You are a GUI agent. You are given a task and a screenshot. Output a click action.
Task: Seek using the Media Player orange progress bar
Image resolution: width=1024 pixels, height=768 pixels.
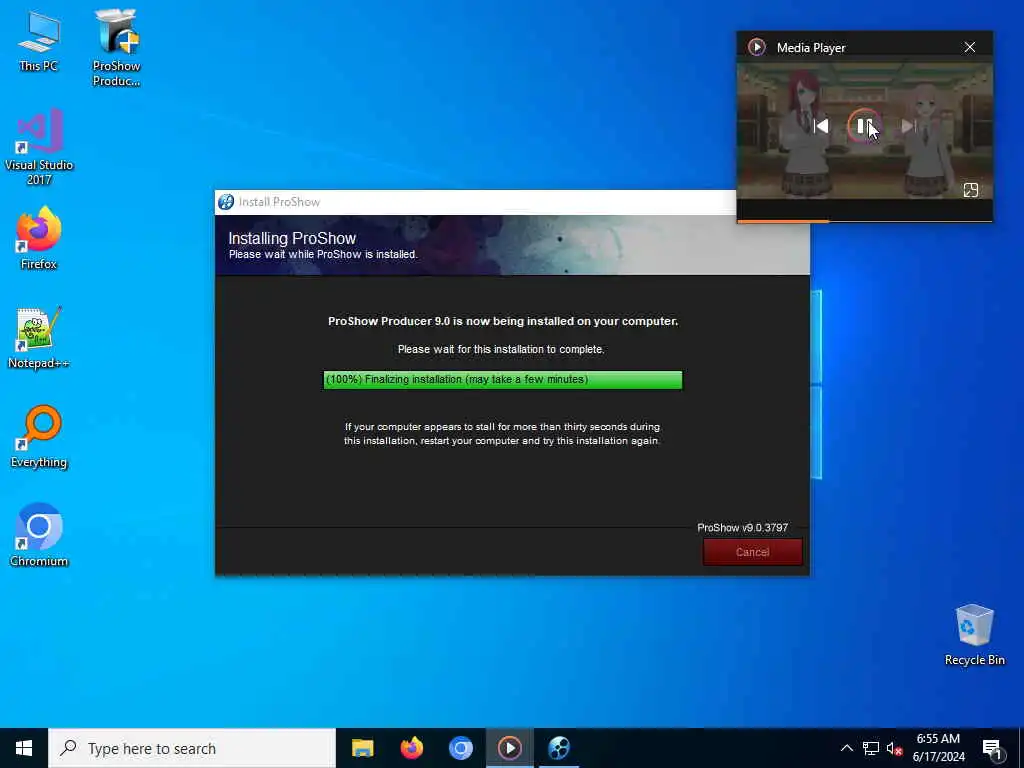865,221
